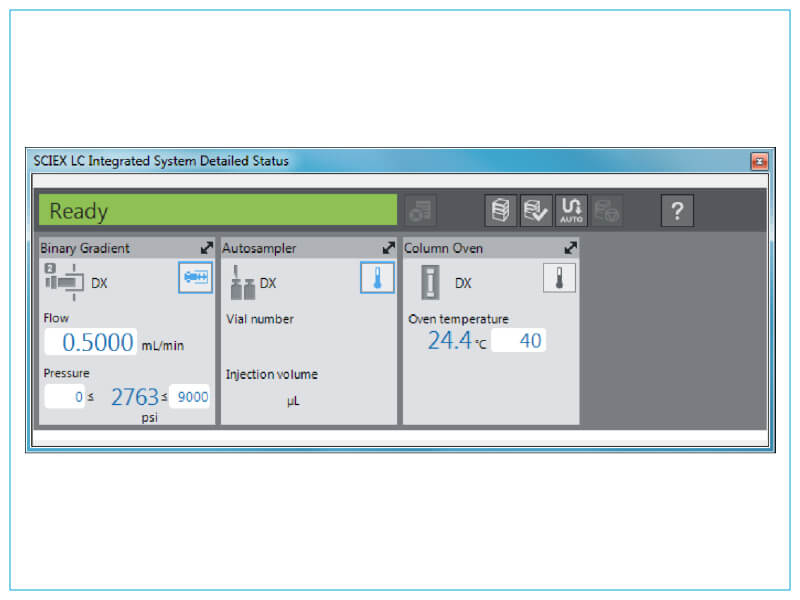
Task: Click the stacked documents toolbar icon
Action: coord(501,211)
